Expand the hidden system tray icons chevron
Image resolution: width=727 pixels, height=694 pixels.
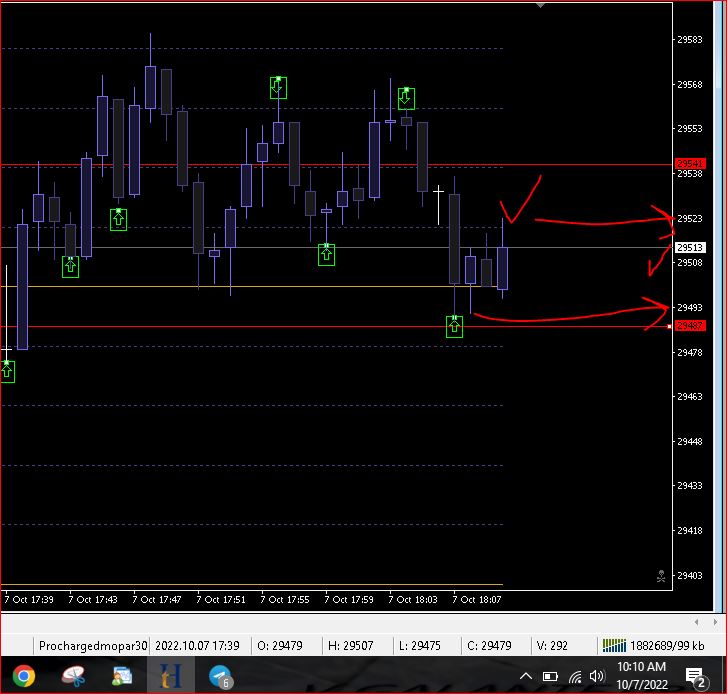point(527,677)
